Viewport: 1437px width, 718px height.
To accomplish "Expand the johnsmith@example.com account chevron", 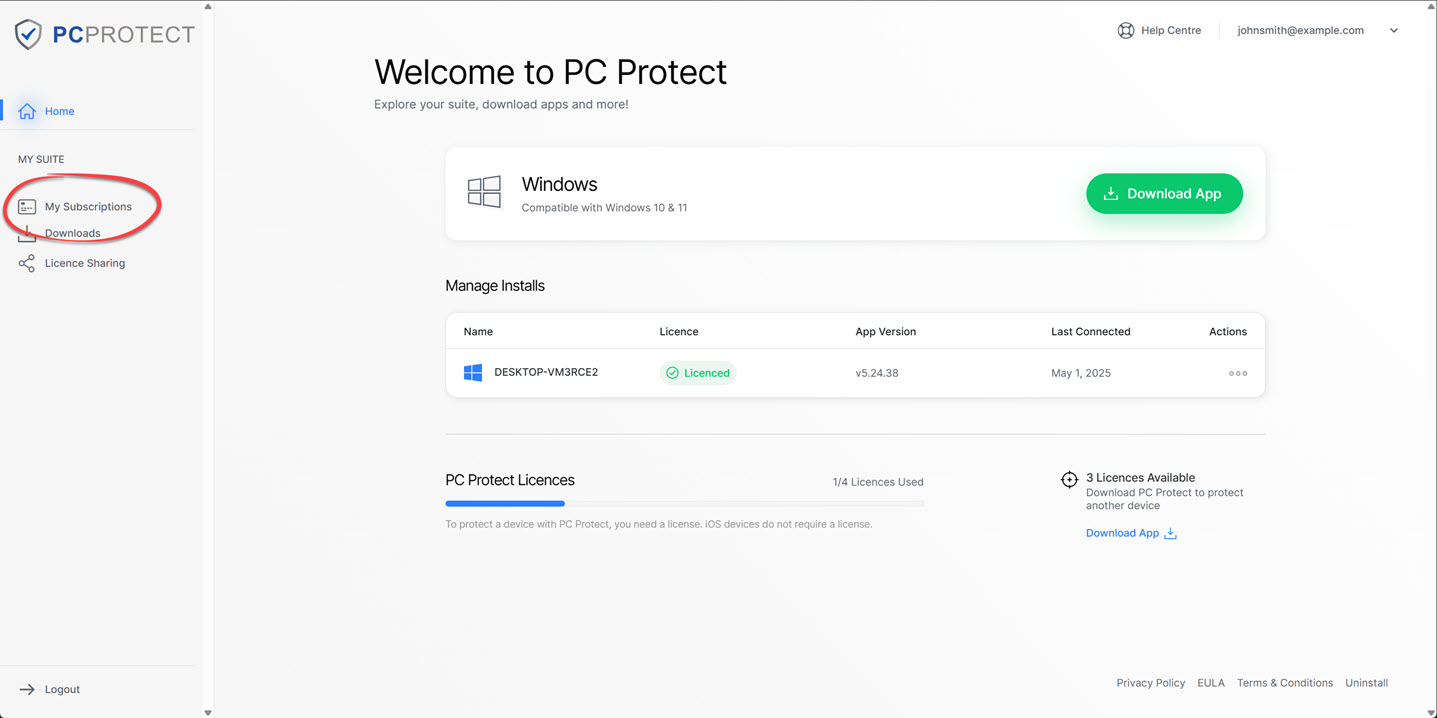I will pyautogui.click(x=1394, y=31).
